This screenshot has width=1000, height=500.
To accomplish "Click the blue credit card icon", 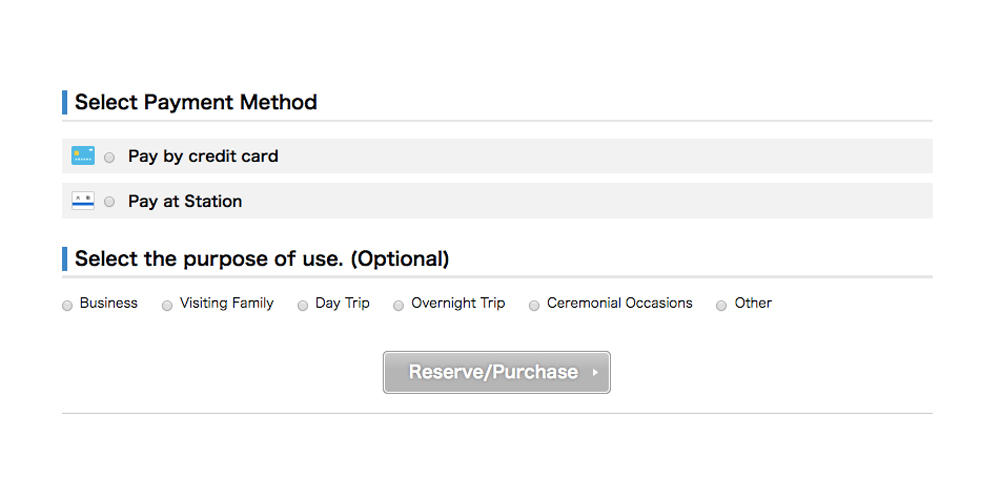I will tap(83, 156).
